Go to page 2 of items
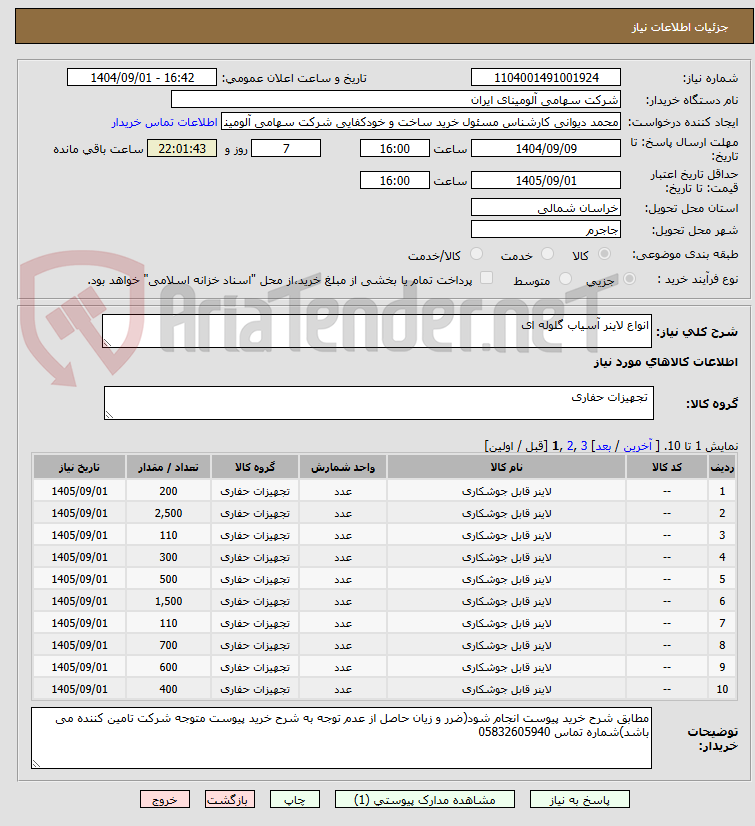 (x=570, y=446)
